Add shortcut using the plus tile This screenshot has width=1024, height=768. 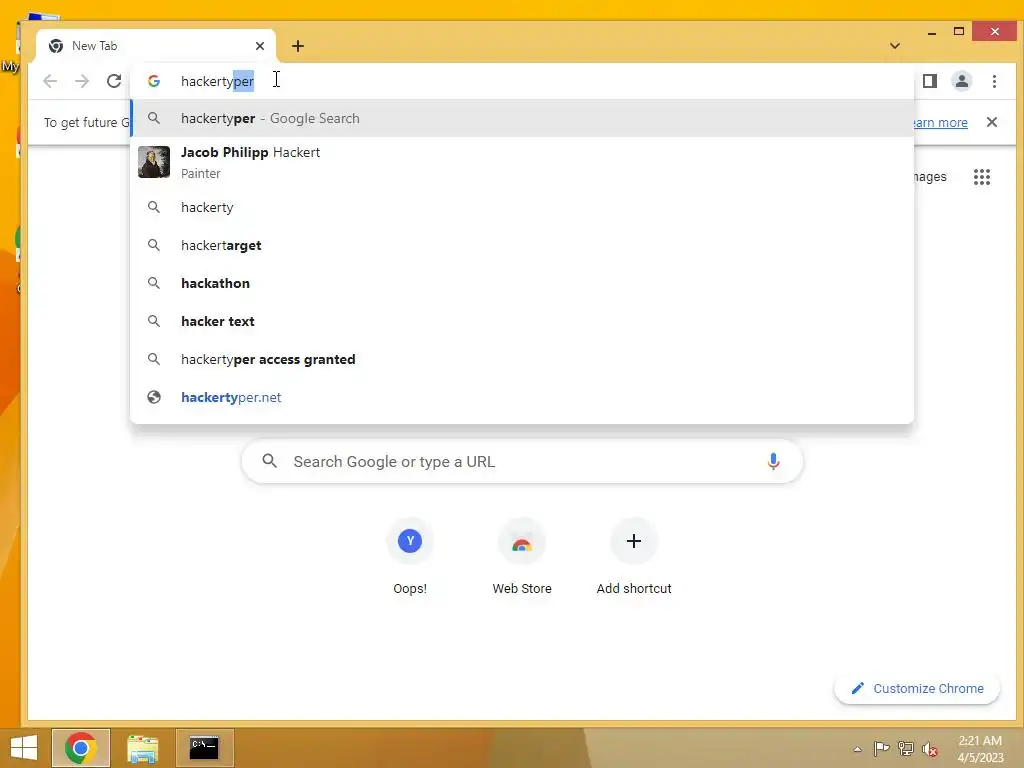pos(633,556)
